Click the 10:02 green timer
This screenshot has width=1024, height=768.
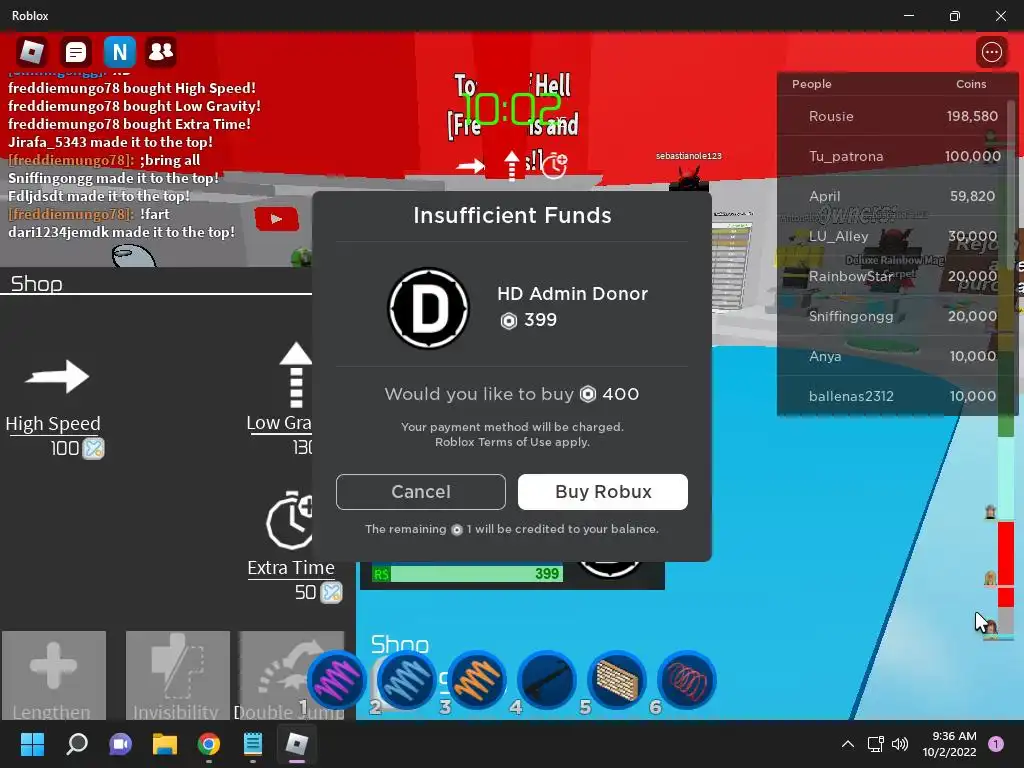(511, 109)
